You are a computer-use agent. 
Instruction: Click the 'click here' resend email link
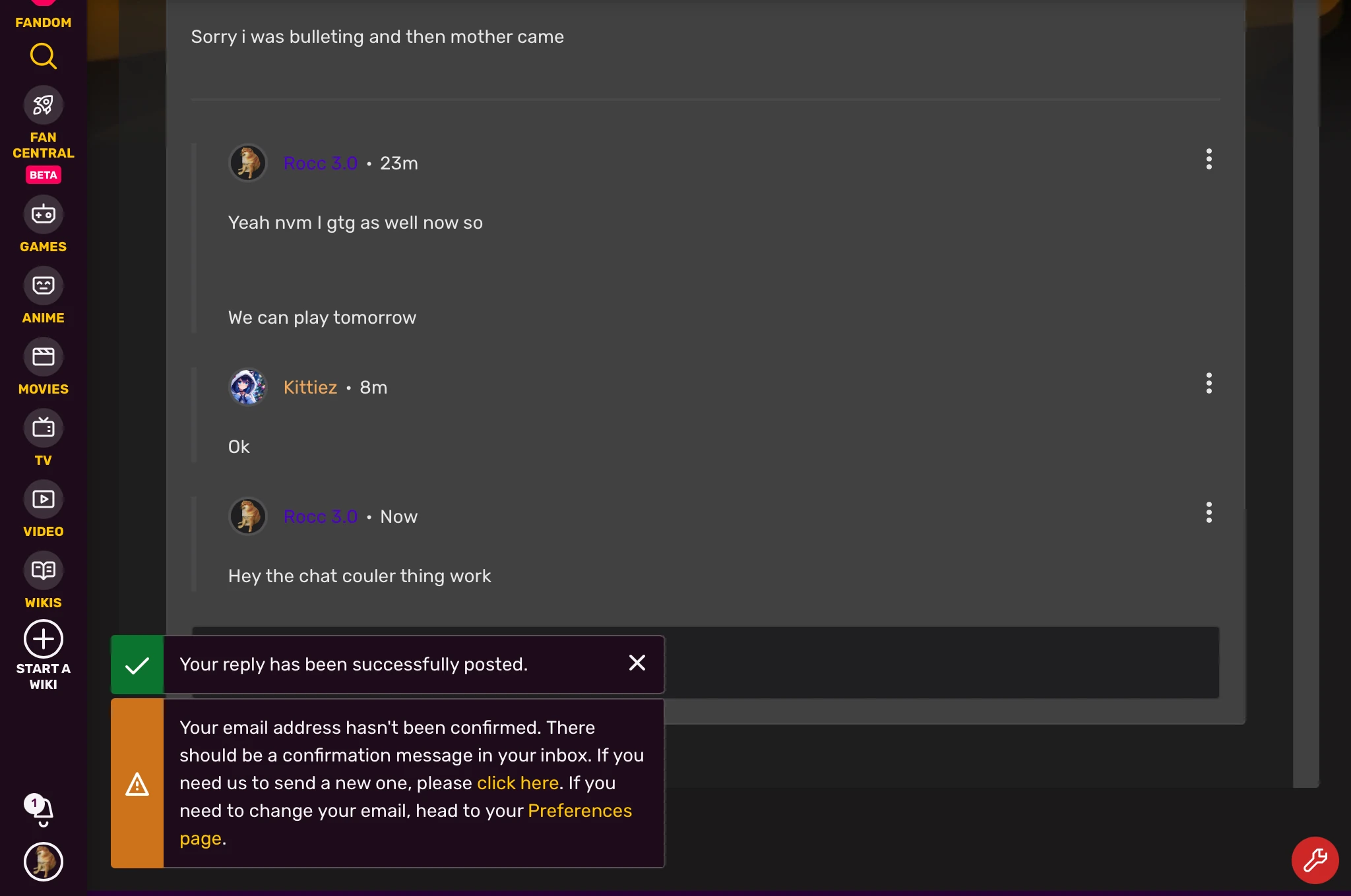pos(518,783)
